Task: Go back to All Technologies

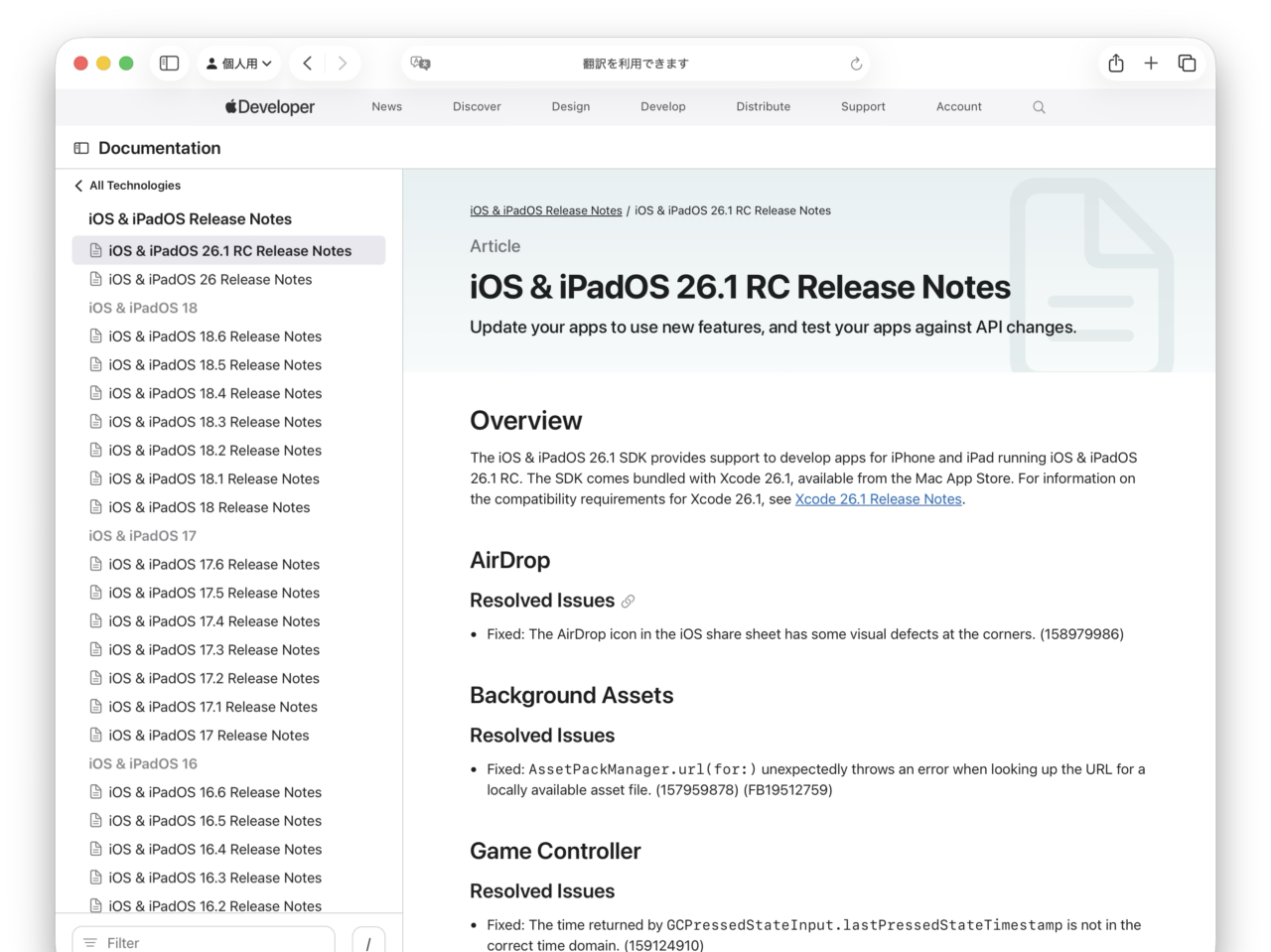Action: coord(128,185)
